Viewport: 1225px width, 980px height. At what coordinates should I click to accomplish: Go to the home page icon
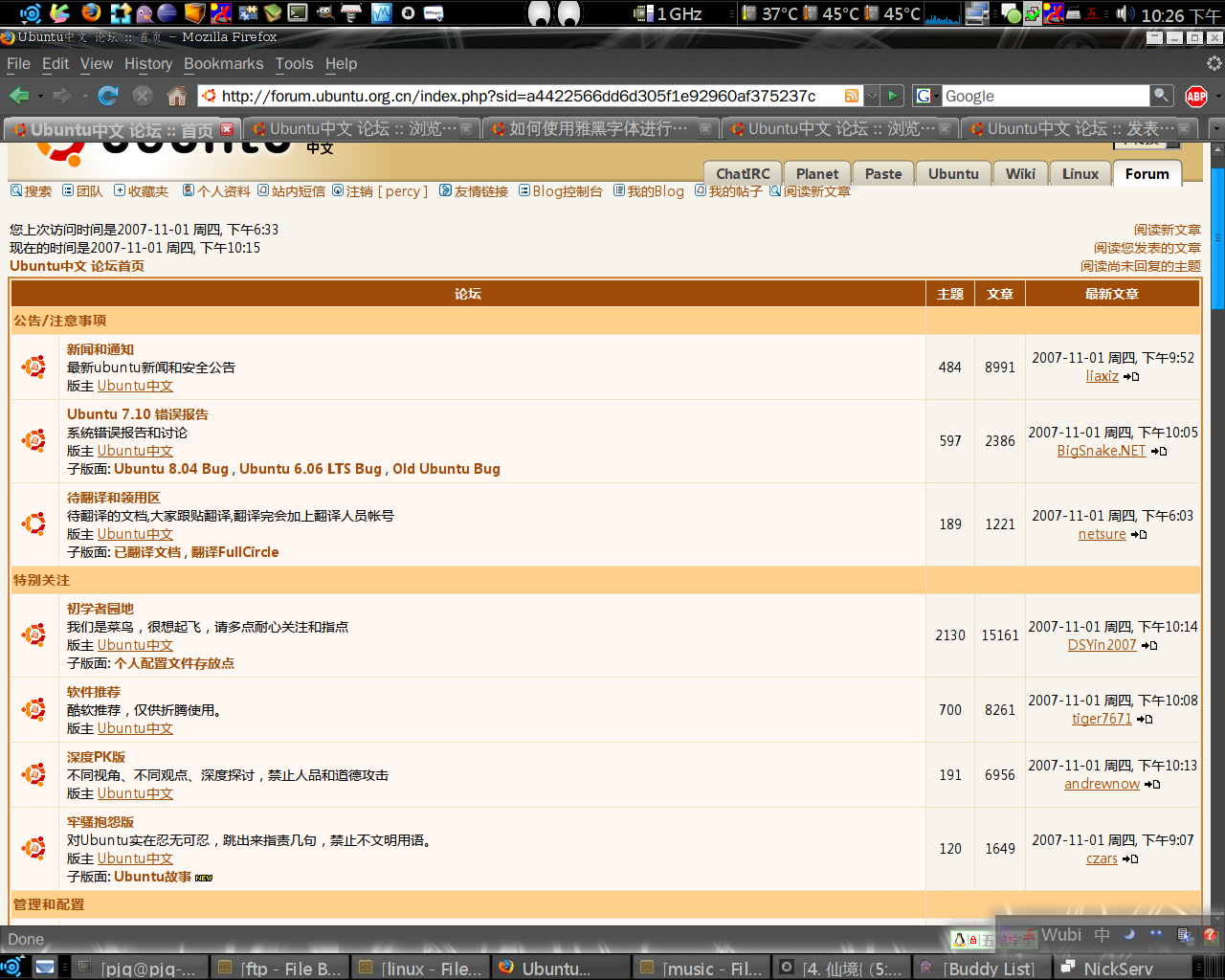[177, 96]
